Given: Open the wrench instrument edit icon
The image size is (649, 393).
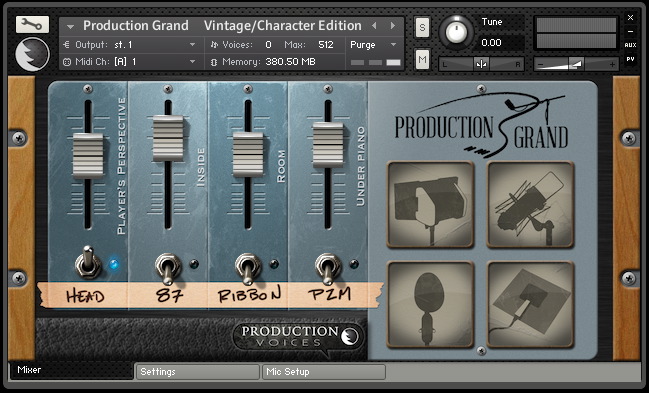Looking at the screenshot, I should coord(32,25).
